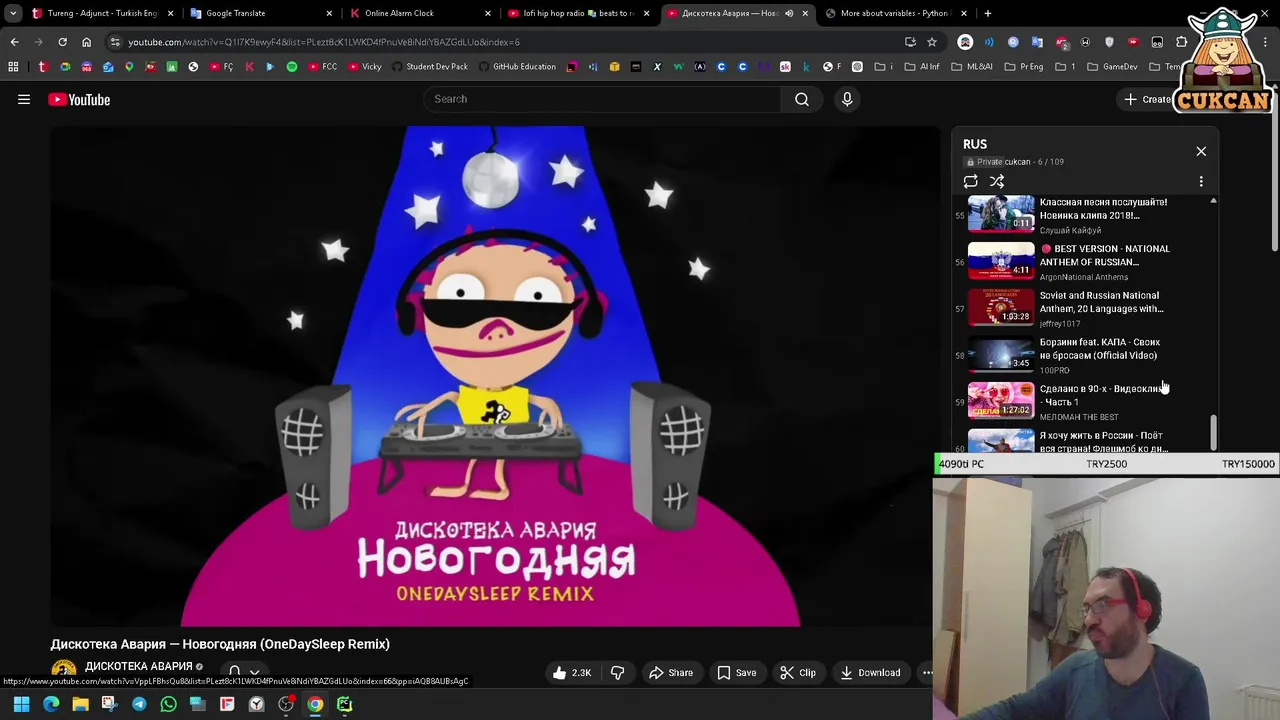Play playlist item 55 Классная песня послушайте
Viewport: 1280px width, 720px height.
click(1080, 214)
